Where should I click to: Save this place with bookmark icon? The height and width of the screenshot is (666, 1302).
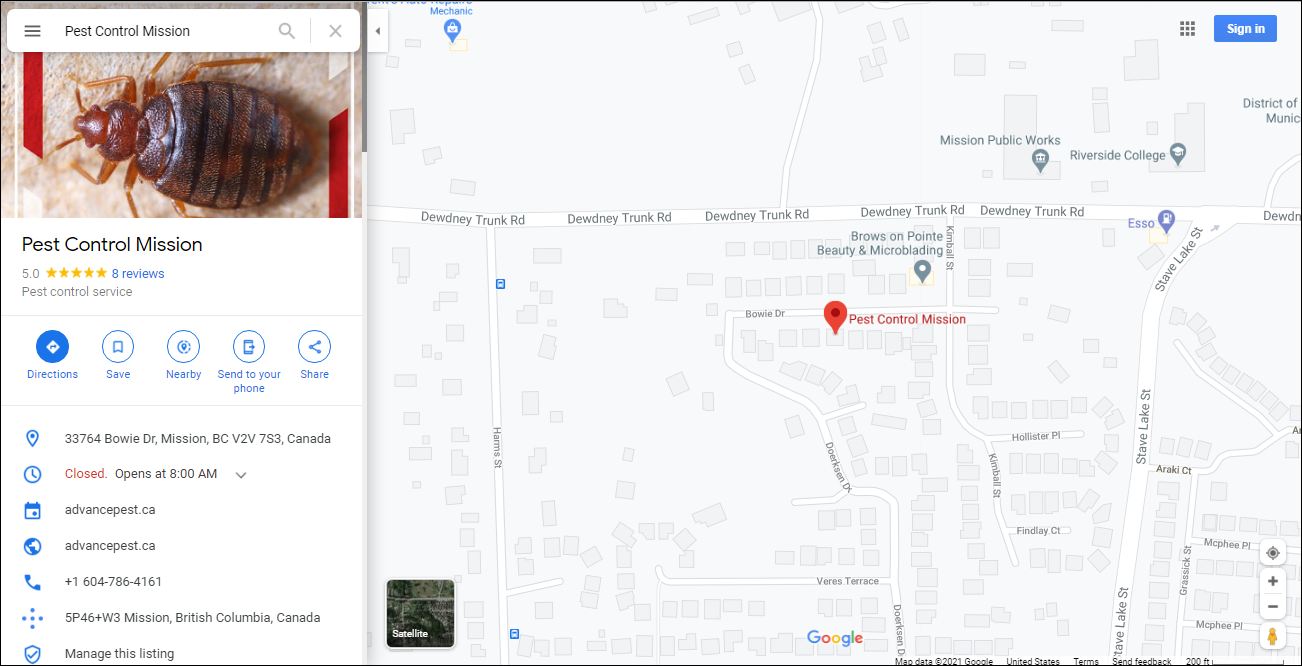click(118, 347)
